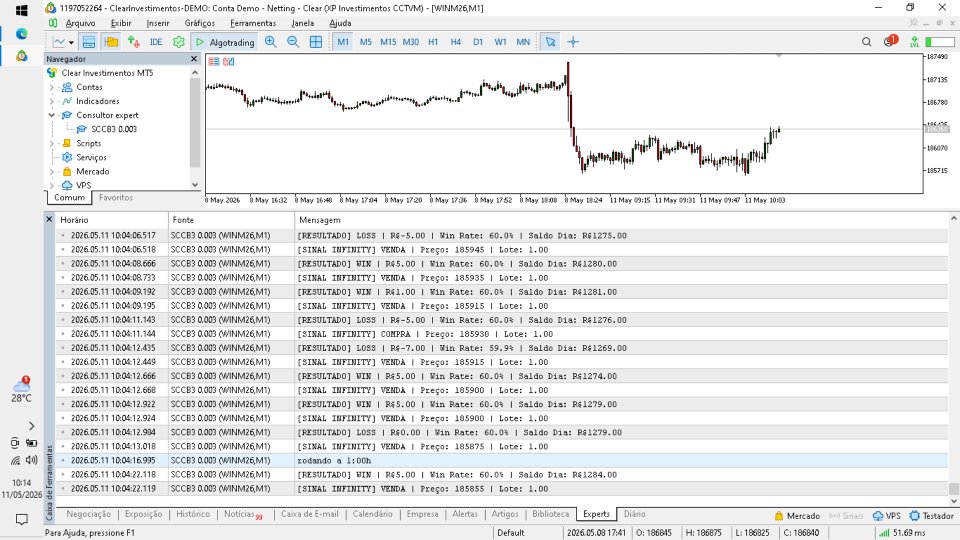Close the Navegador panel

point(194,59)
